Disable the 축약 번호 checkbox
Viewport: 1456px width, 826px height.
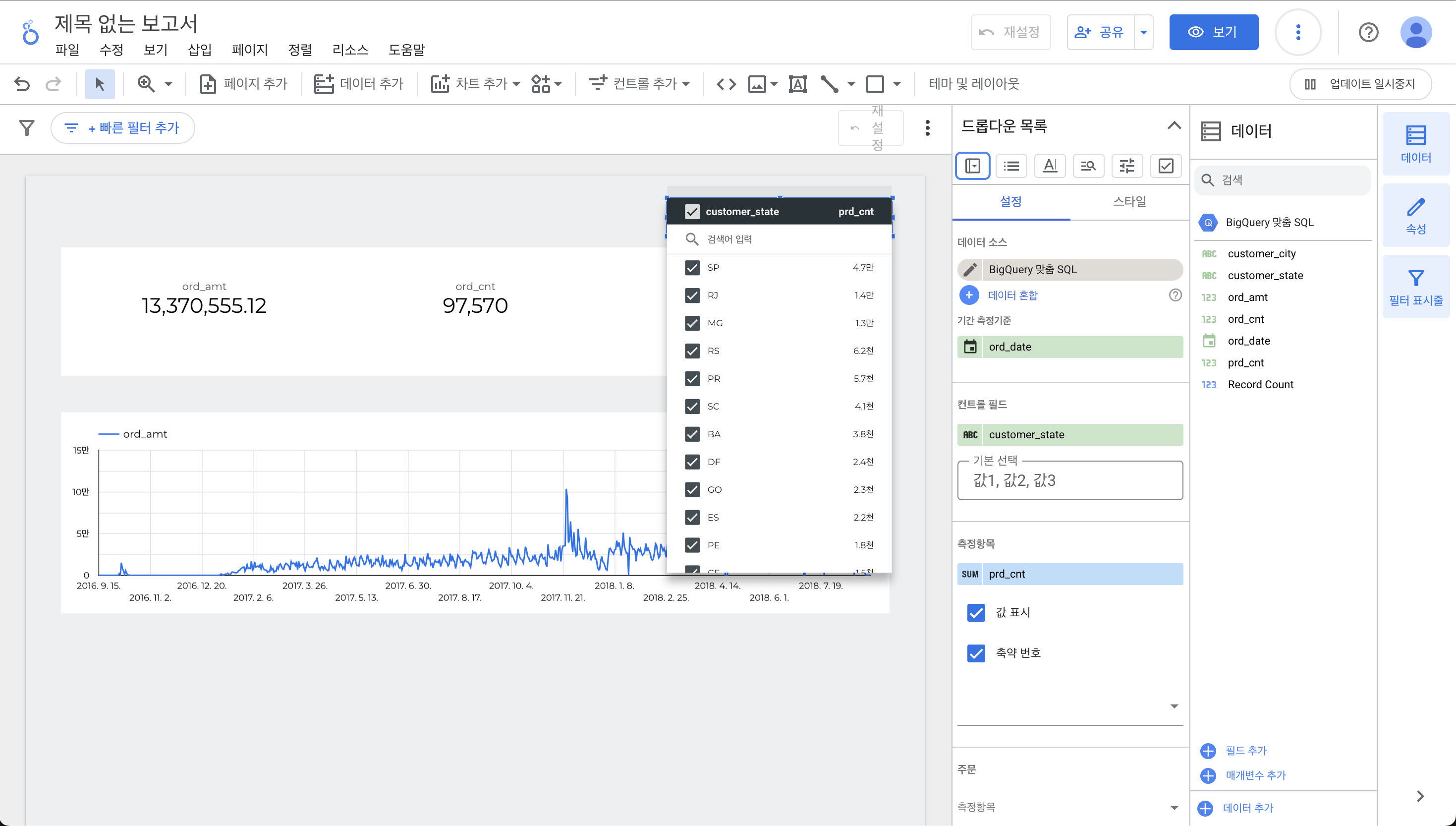click(x=976, y=653)
